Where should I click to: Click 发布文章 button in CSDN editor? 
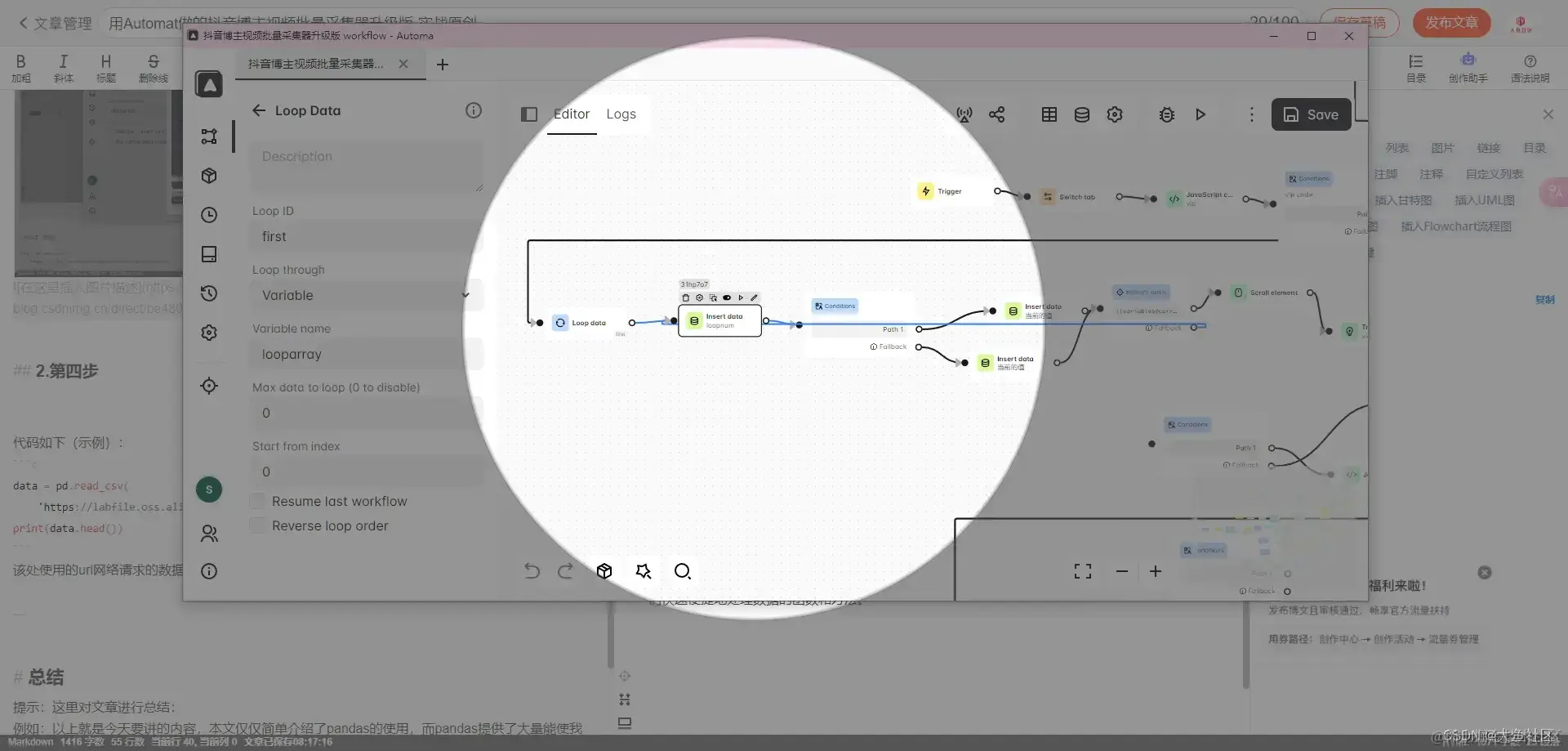pyautogui.click(x=1452, y=23)
